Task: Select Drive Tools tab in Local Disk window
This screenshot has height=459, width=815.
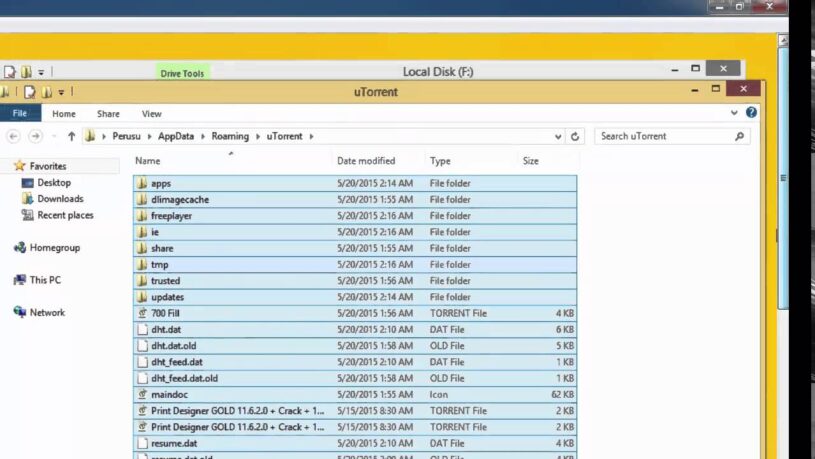Action: pos(182,73)
